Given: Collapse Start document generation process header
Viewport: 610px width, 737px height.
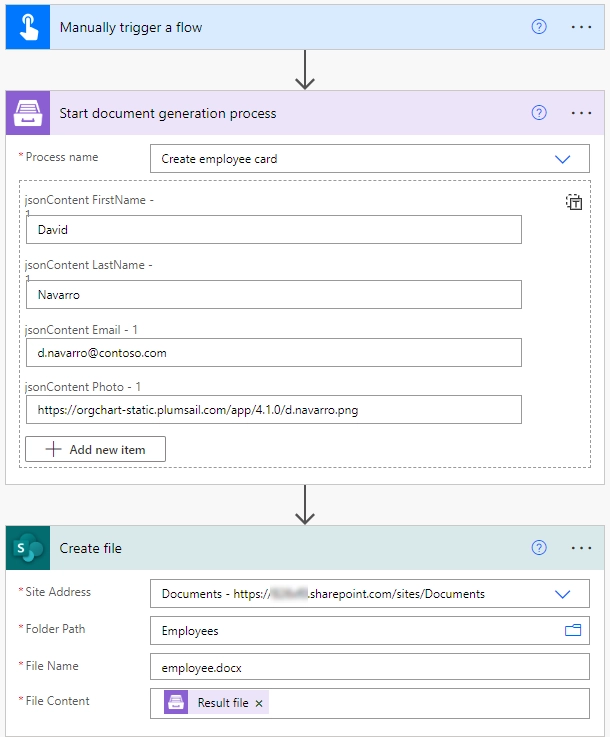Looking at the screenshot, I should (305, 113).
